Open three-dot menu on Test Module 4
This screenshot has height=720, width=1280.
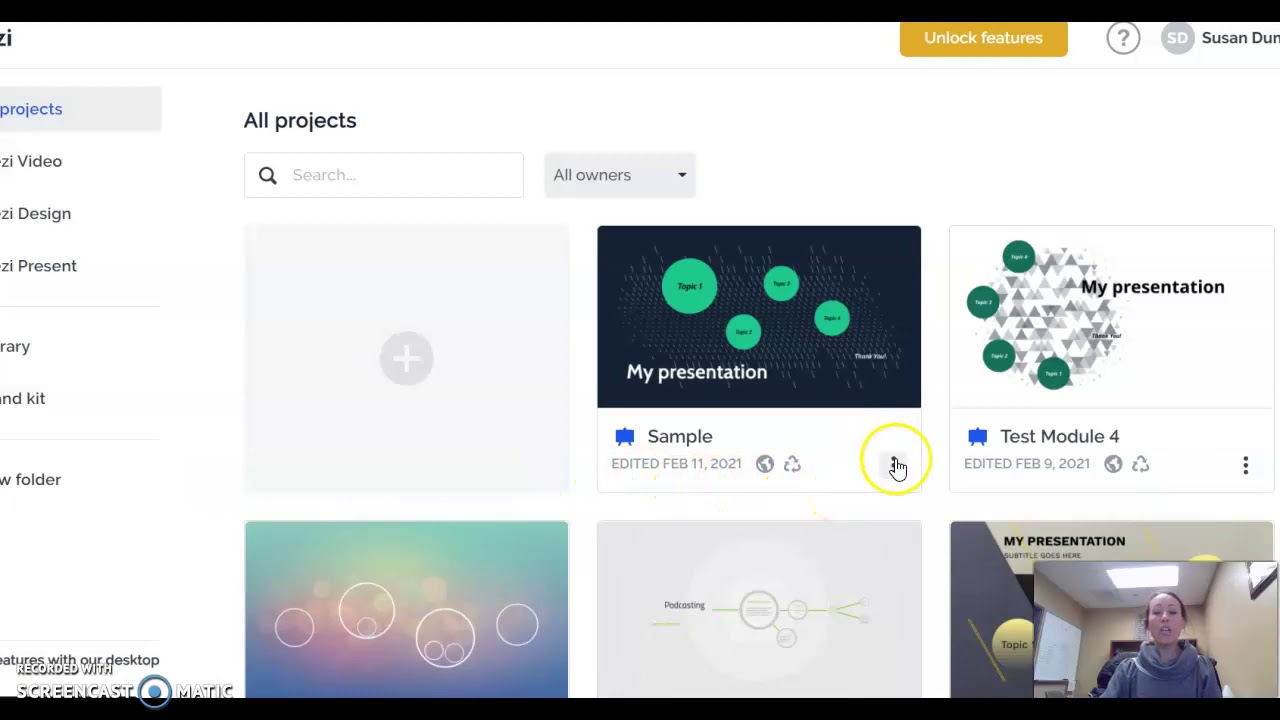pos(1246,465)
